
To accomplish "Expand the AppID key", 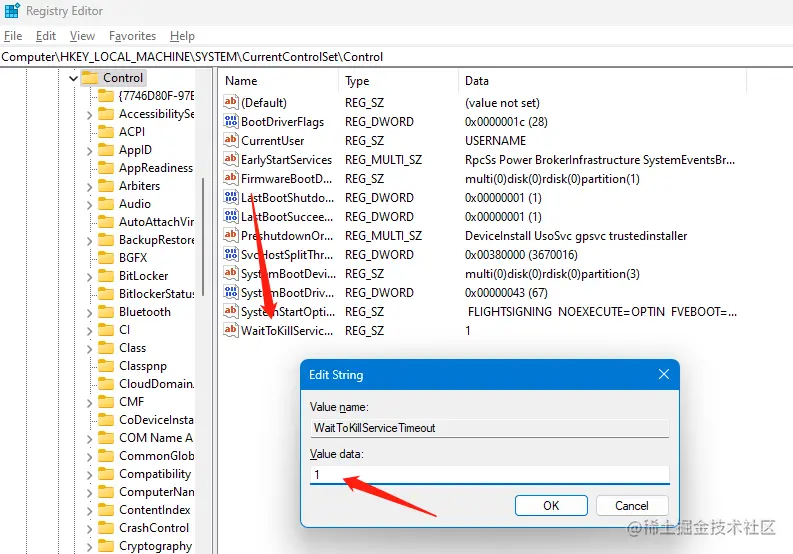I will click(x=90, y=151).
